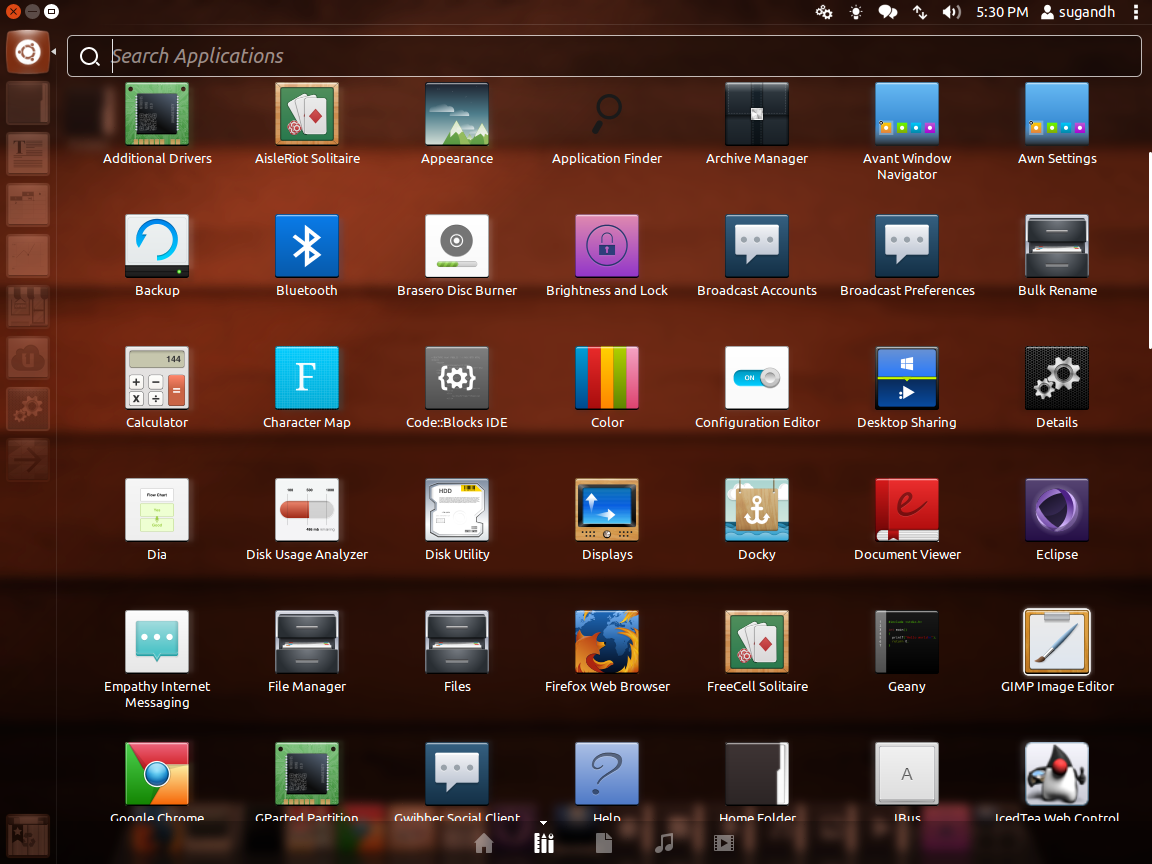The image size is (1152, 864).
Task: Open the Calculator app
Action: [156, 378]
